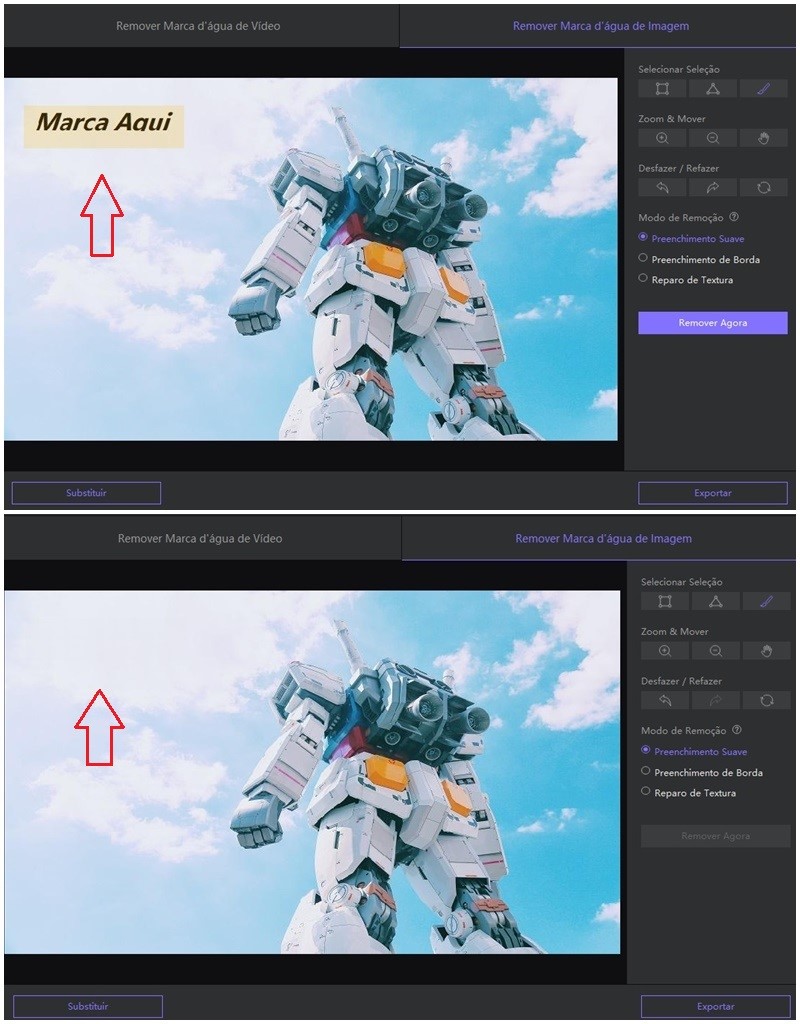This screenshot has height=1024, width=800.
Task: Click zoom in icon in bottom panel
Action: coord(665,650)
